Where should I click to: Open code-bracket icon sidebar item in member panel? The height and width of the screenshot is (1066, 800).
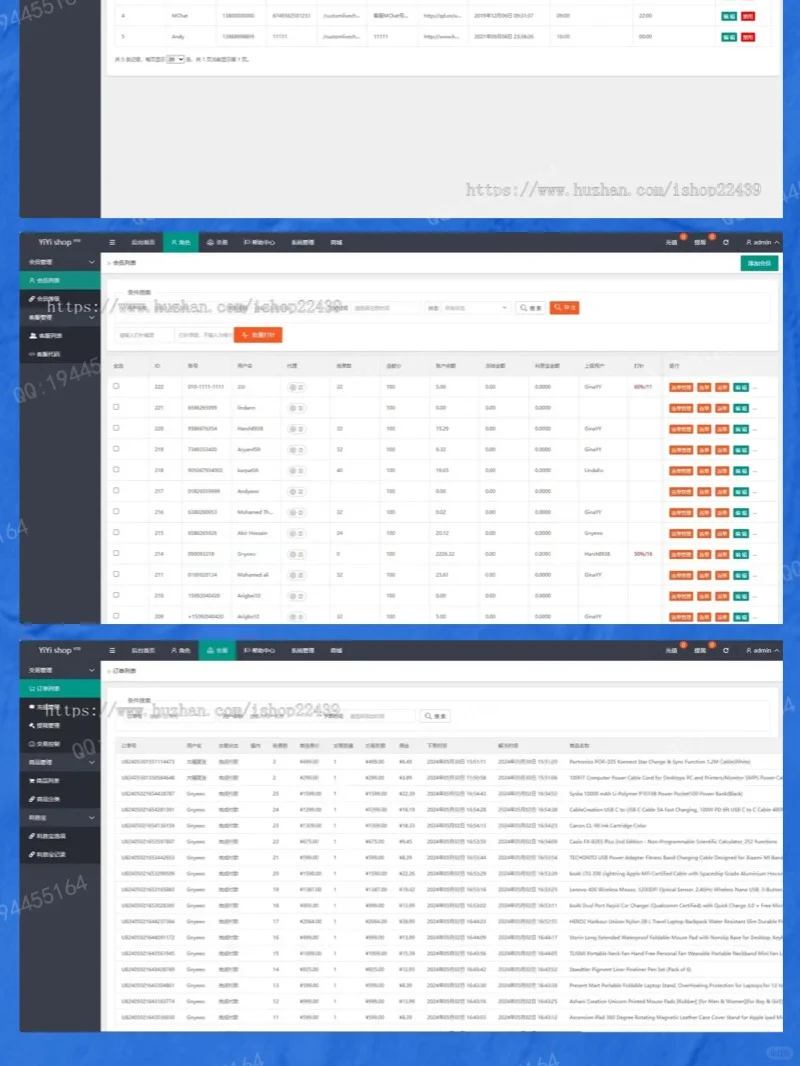pos(60,354)
